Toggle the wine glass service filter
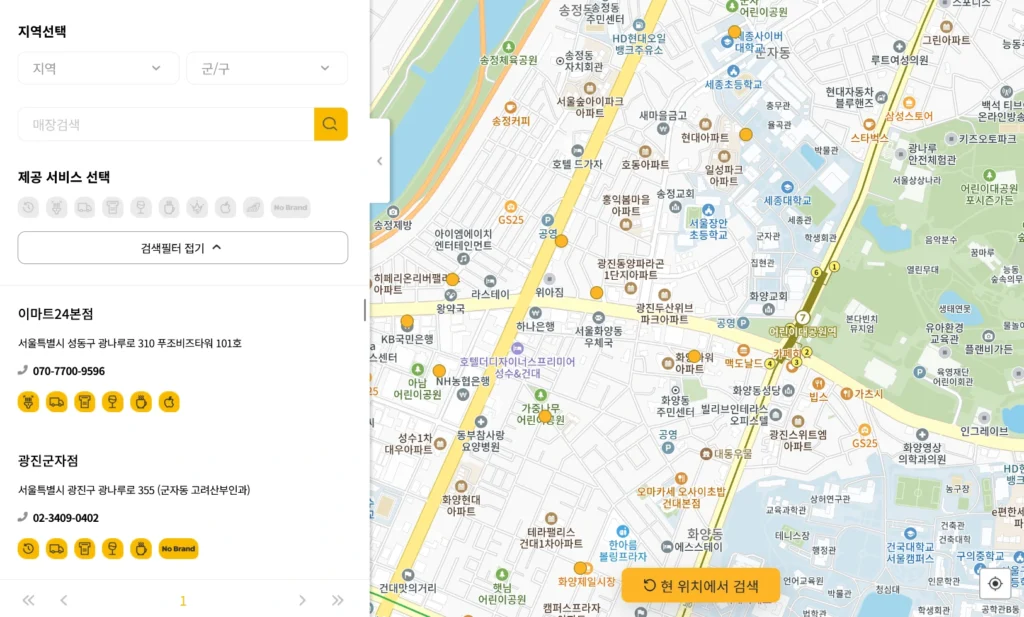 coord(141,207)
